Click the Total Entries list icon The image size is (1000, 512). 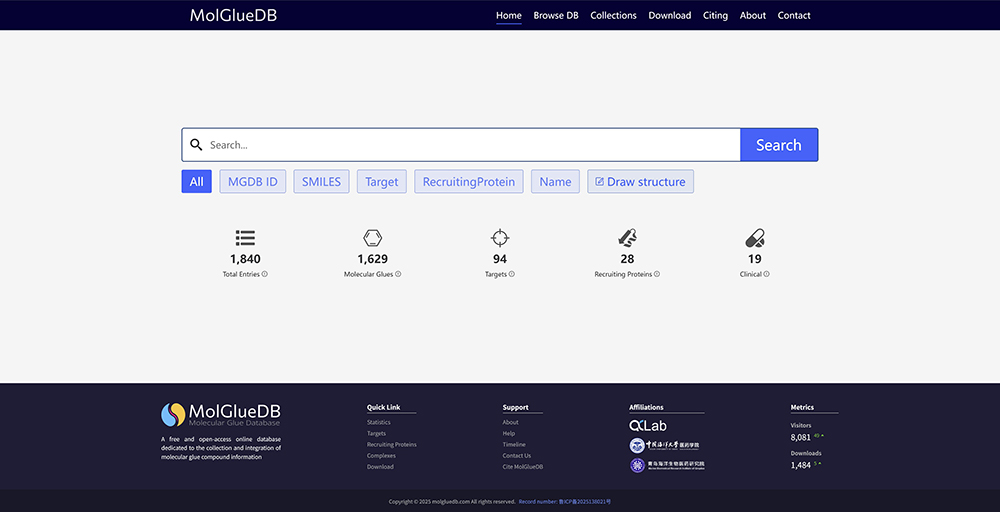[x=245, y=238]
